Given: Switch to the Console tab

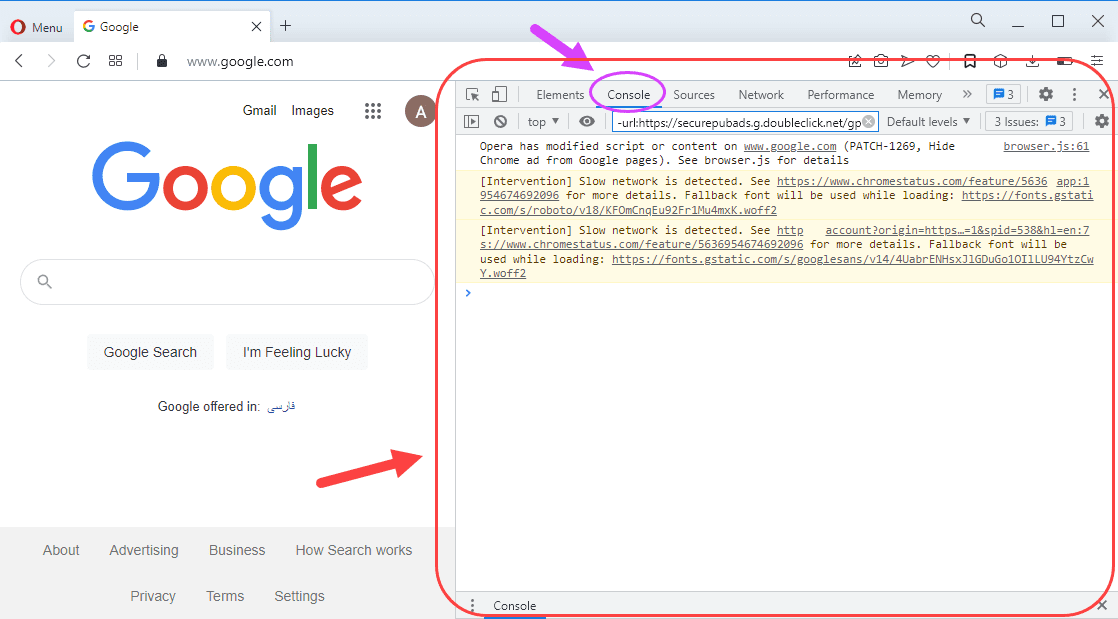Looking at the screenshot, I should 628,95.
